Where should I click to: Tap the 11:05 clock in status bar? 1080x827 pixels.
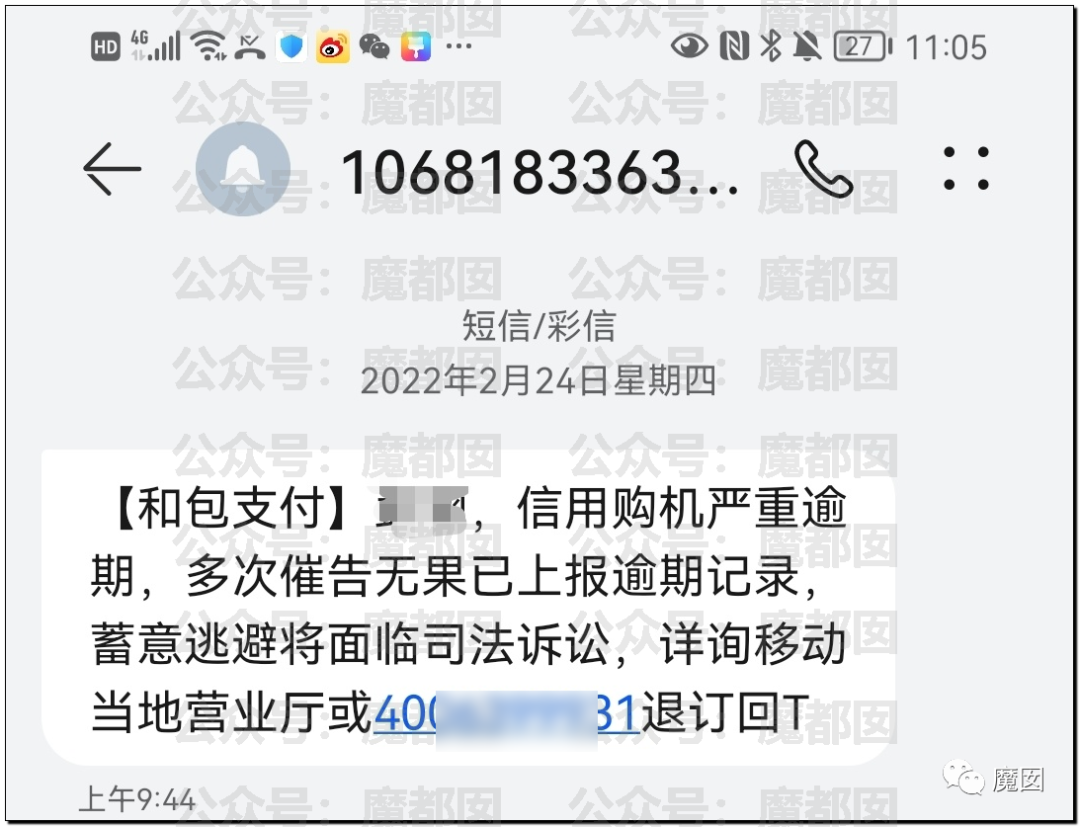946,48
